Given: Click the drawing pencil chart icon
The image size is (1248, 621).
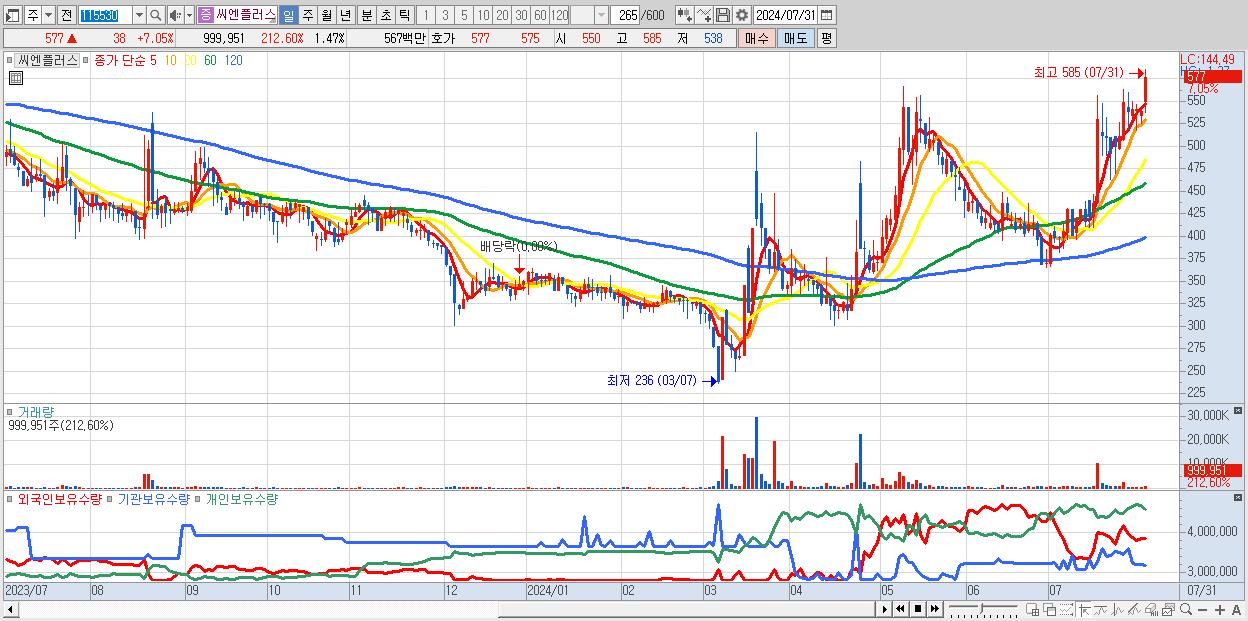Looking at the screenshot, I should (x=1135, y=609).
